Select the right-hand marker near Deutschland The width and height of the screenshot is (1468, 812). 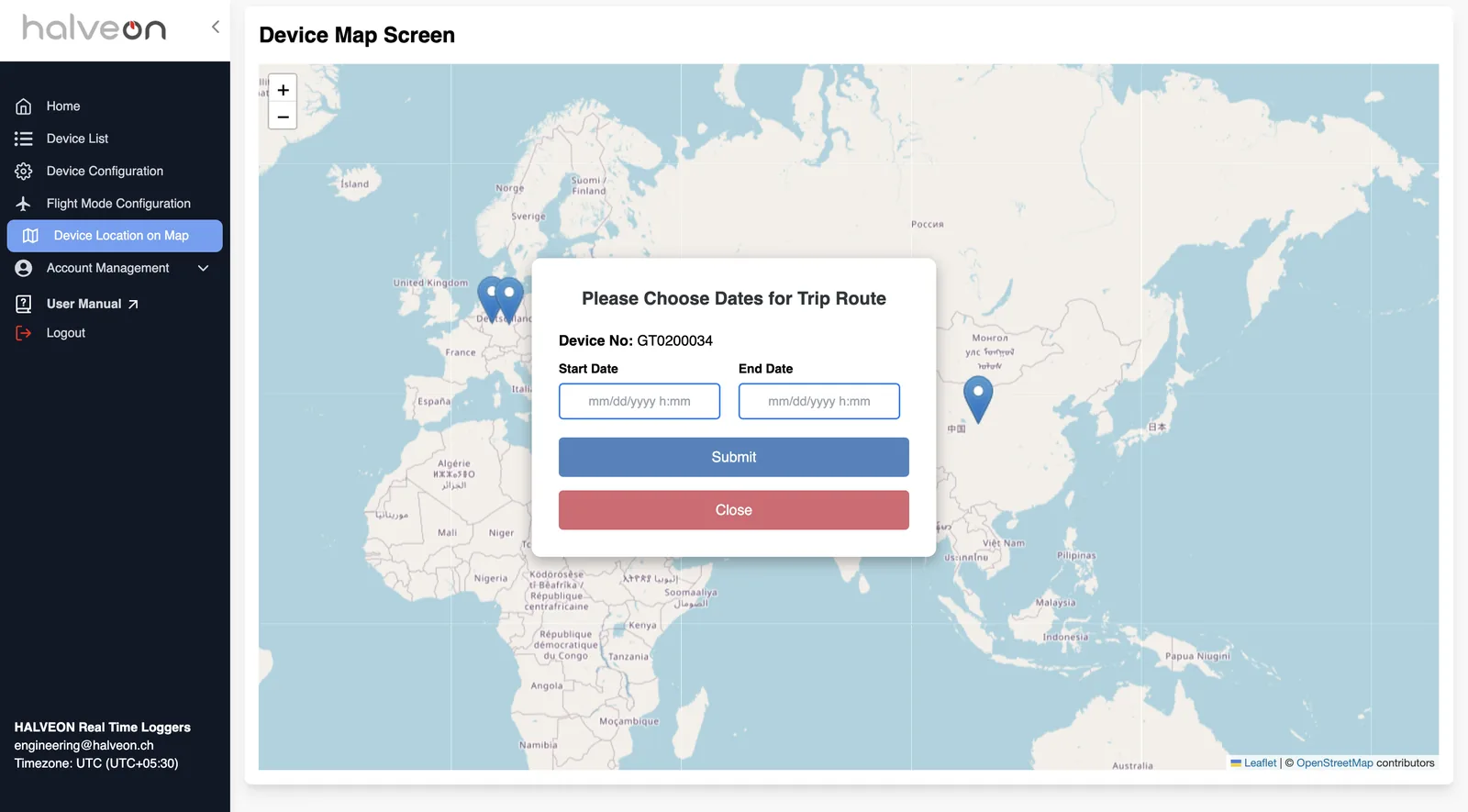point(509,300)
